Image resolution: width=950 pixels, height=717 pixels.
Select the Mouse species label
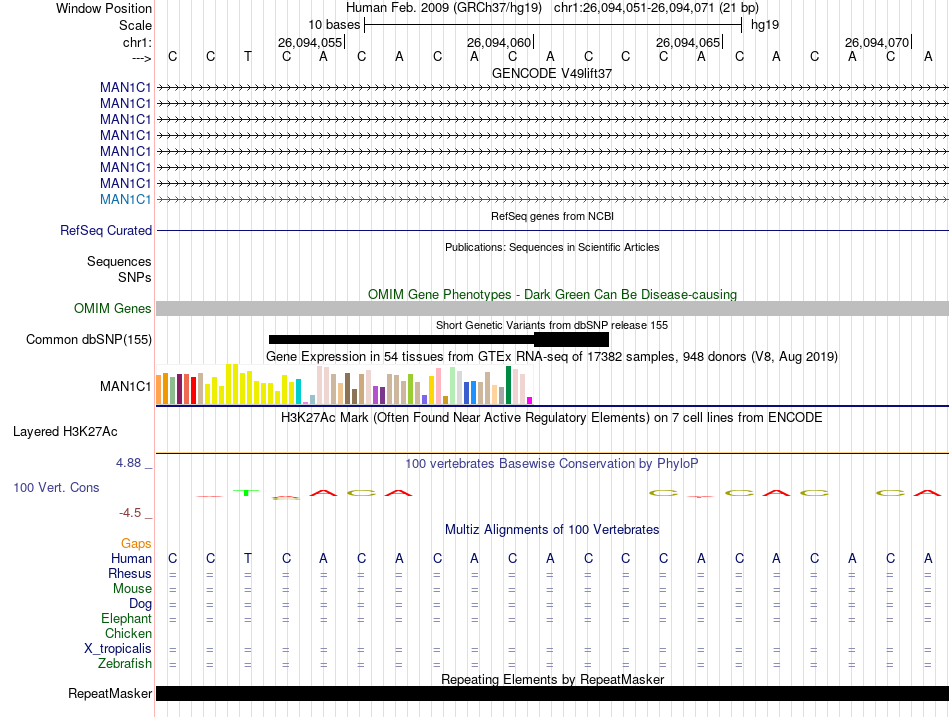coord(132,589)
